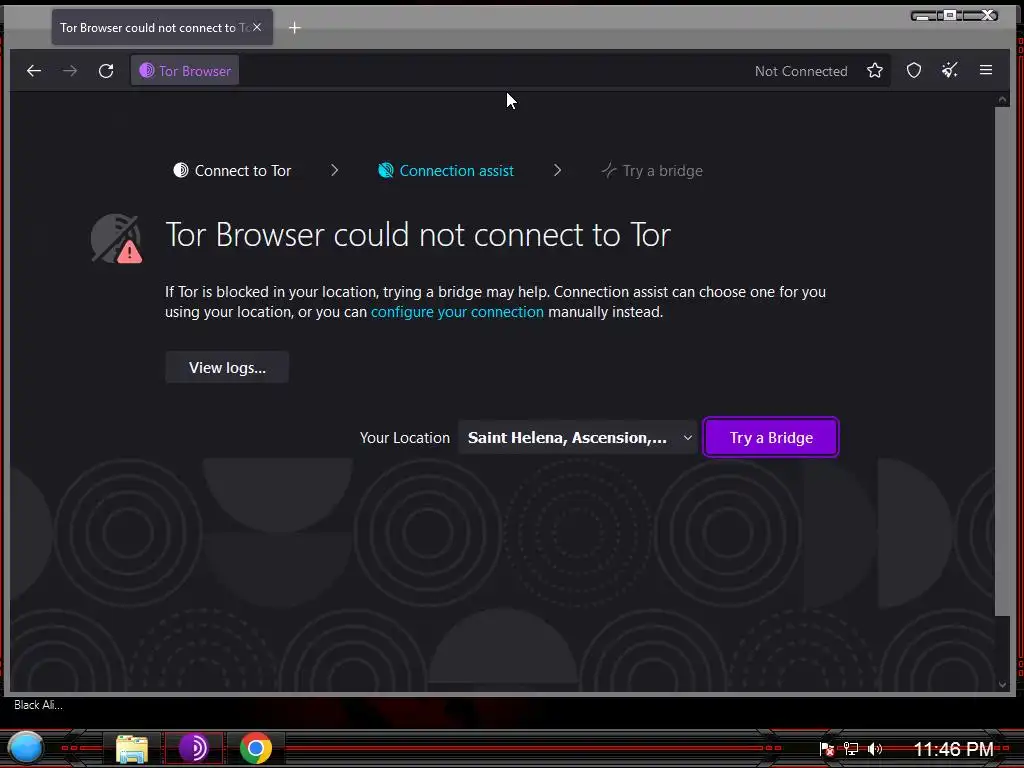
Task: Reload the current page
Action: [x=106, y=71]
